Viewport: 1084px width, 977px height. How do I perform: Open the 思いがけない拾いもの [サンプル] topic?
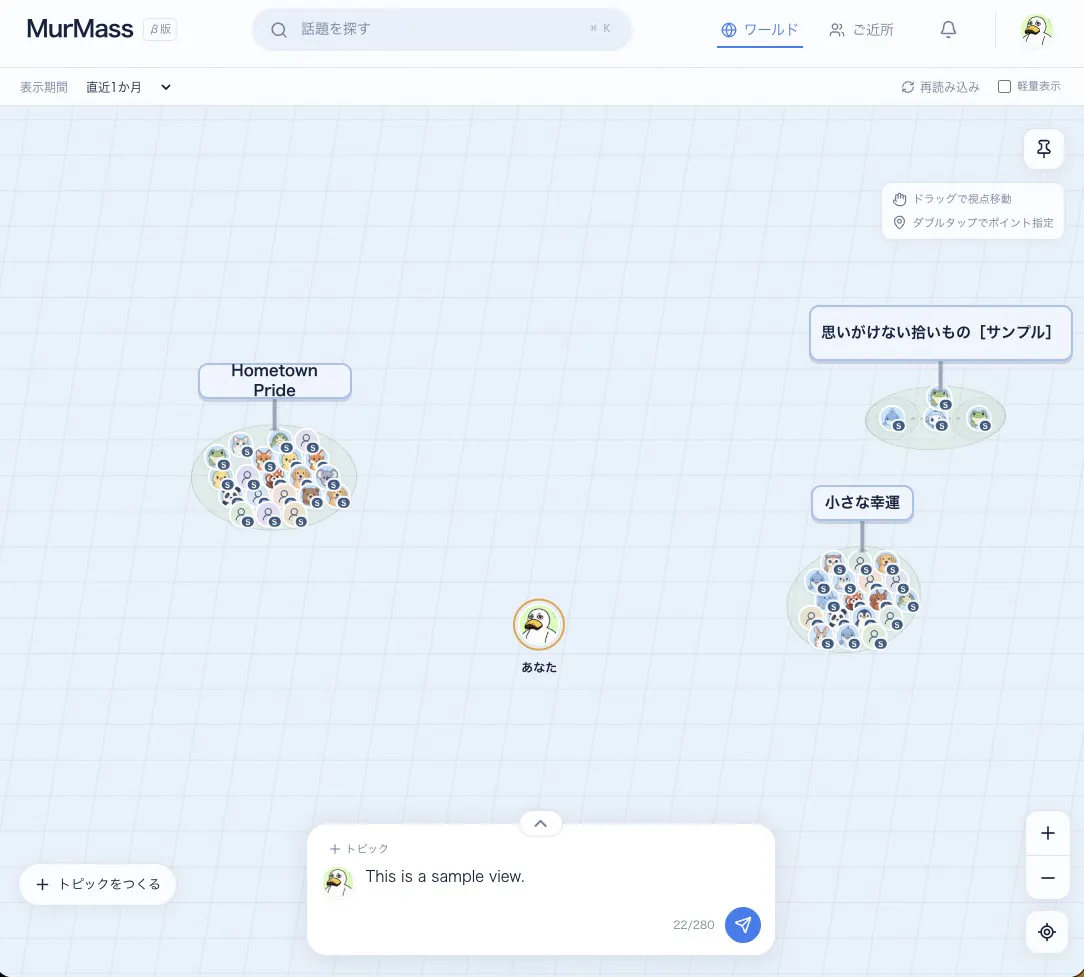(940, 333)
